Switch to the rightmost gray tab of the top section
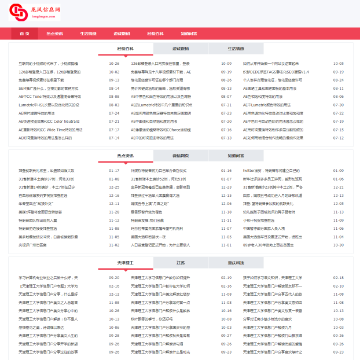This screenshot has width=360, height=360. point(236,49)
